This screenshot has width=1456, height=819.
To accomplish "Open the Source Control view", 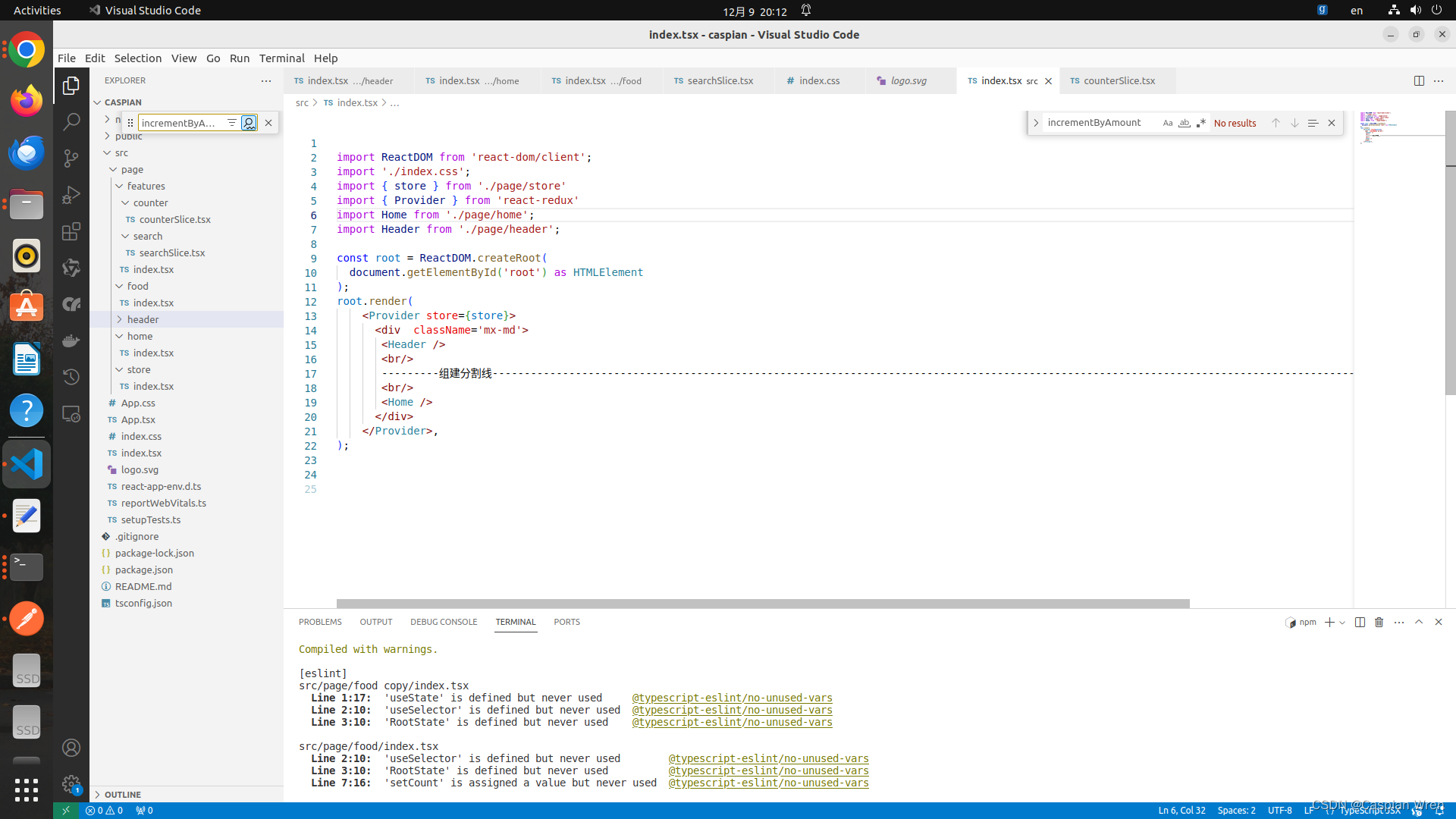I will (x=71, y=158).
